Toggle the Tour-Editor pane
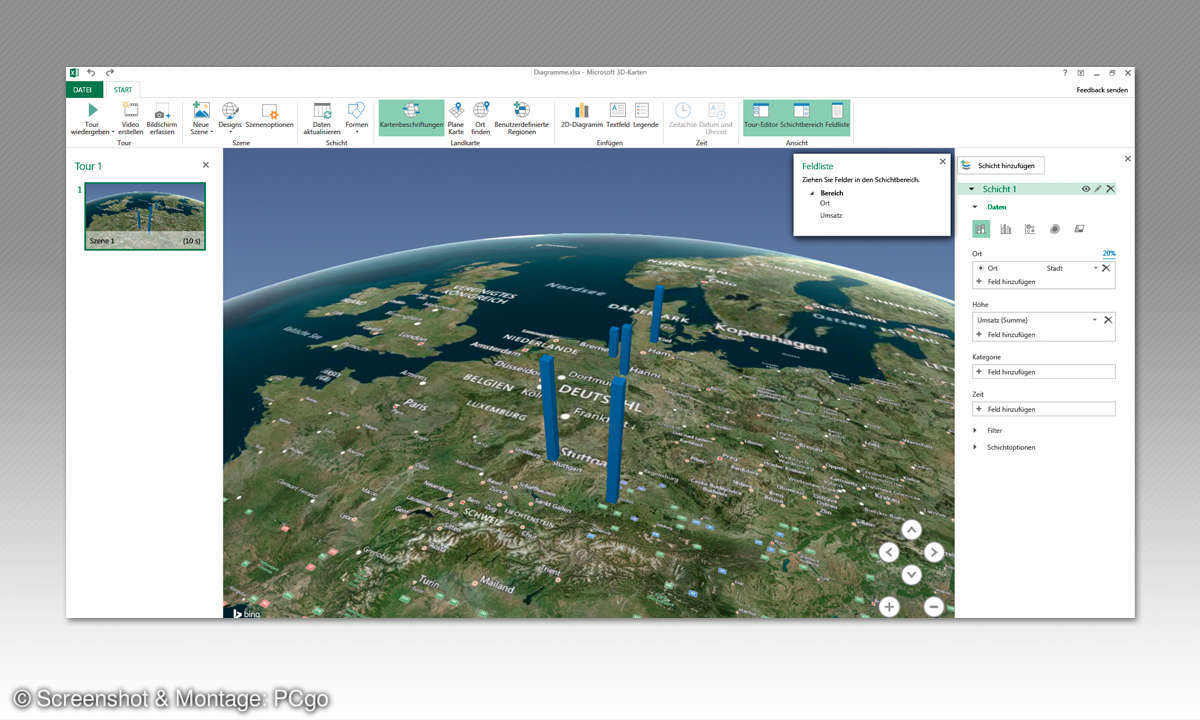This screenshot has height=720, width=1200. 761,116
